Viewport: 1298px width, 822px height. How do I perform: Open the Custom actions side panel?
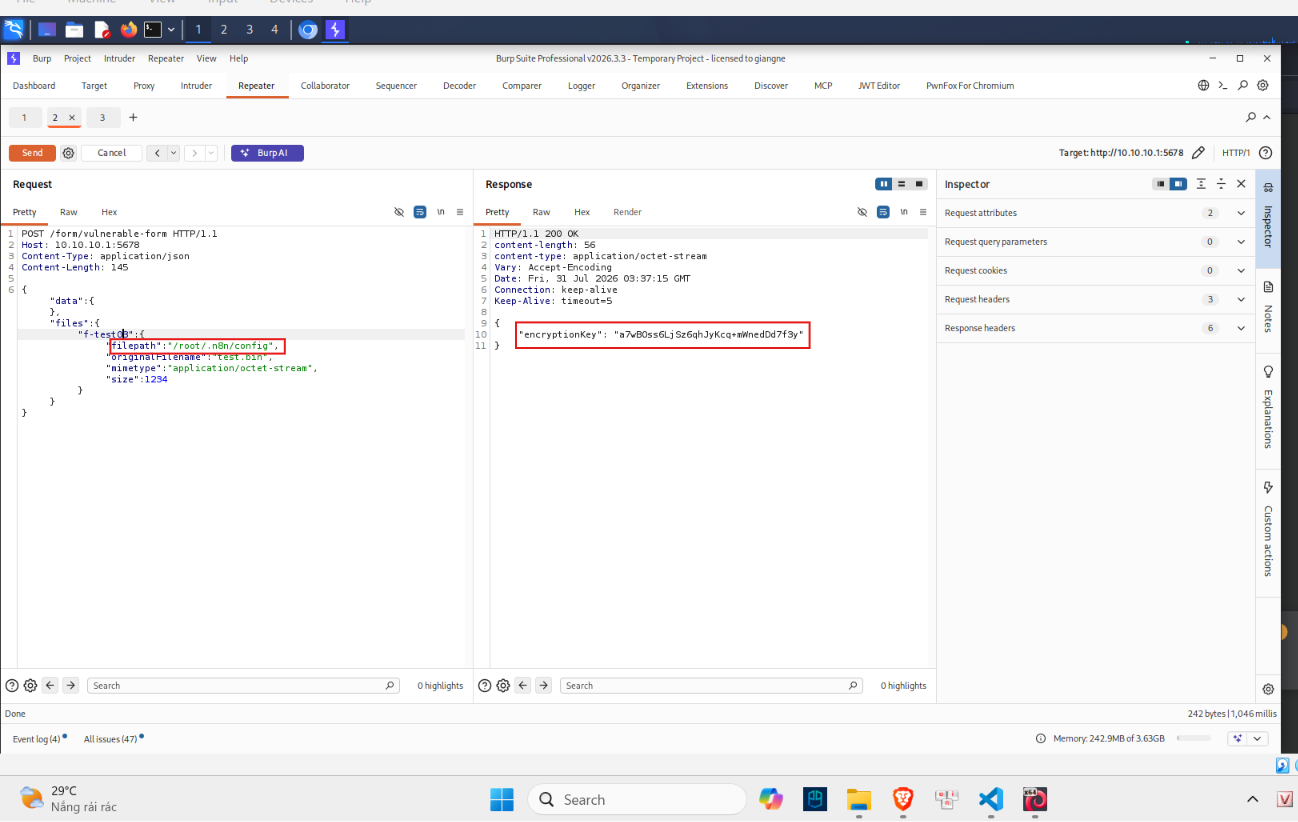point(1268,528)
